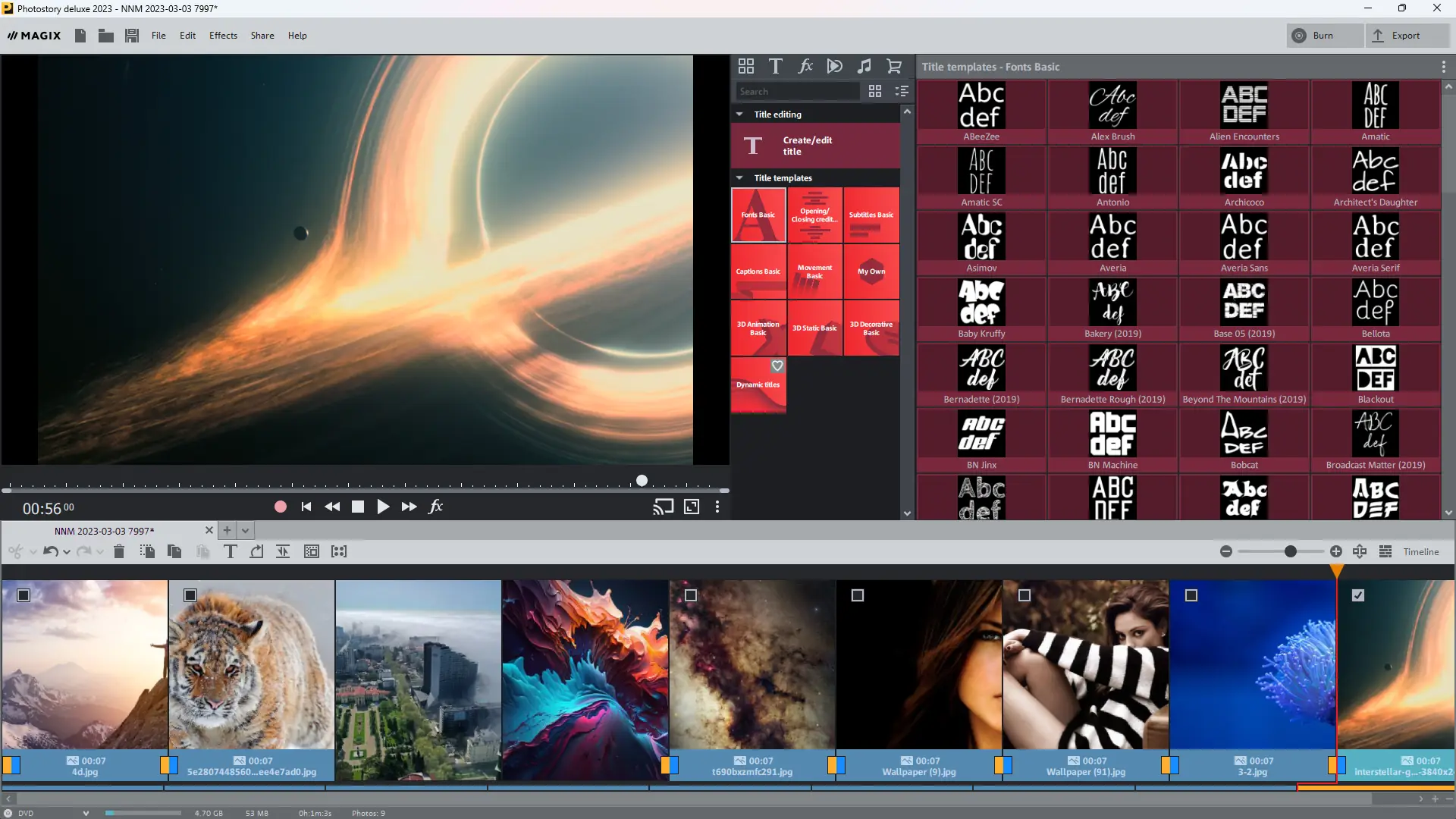Open the Share menu

(x=262, y=35)
